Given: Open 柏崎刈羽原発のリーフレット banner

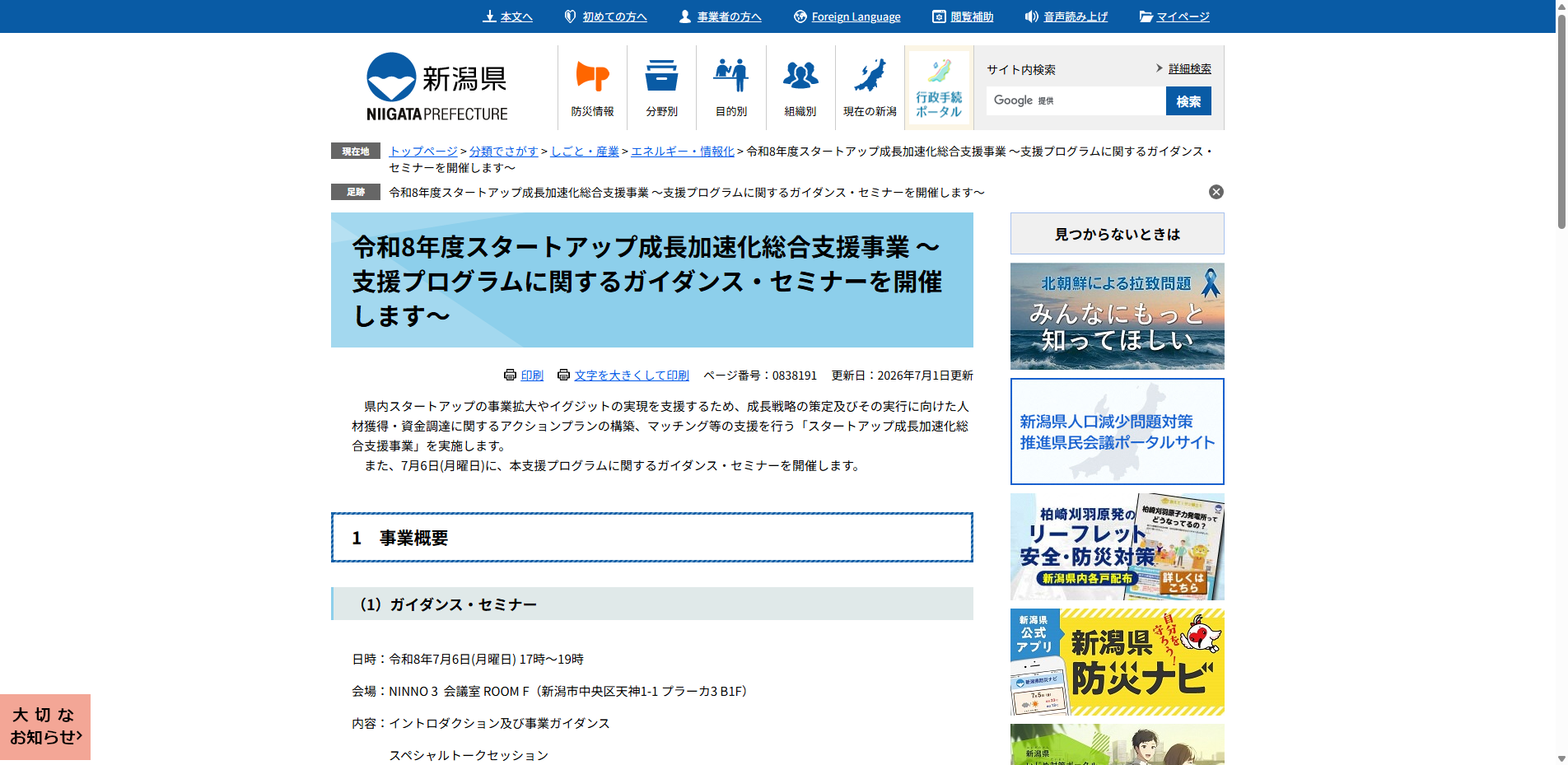Looking at the screenshot, I should tap(1118, 547).
